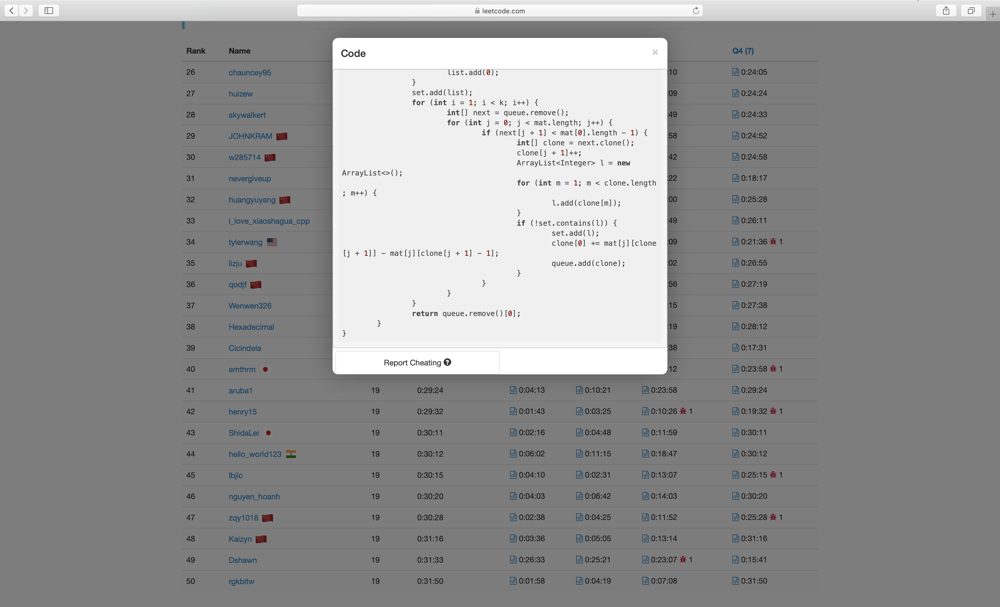1000x607 pixels.
Task: Open the hello_world123 profile link
Action: [254, 454]
